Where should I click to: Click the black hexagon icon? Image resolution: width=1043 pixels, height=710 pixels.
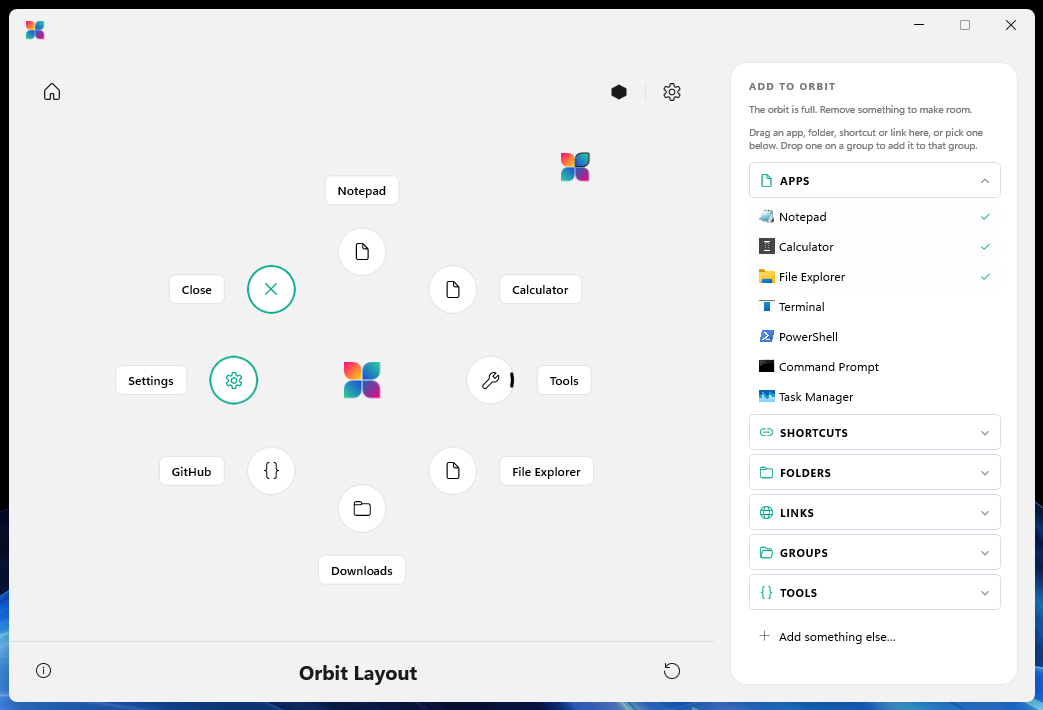(x=619, y=92)
